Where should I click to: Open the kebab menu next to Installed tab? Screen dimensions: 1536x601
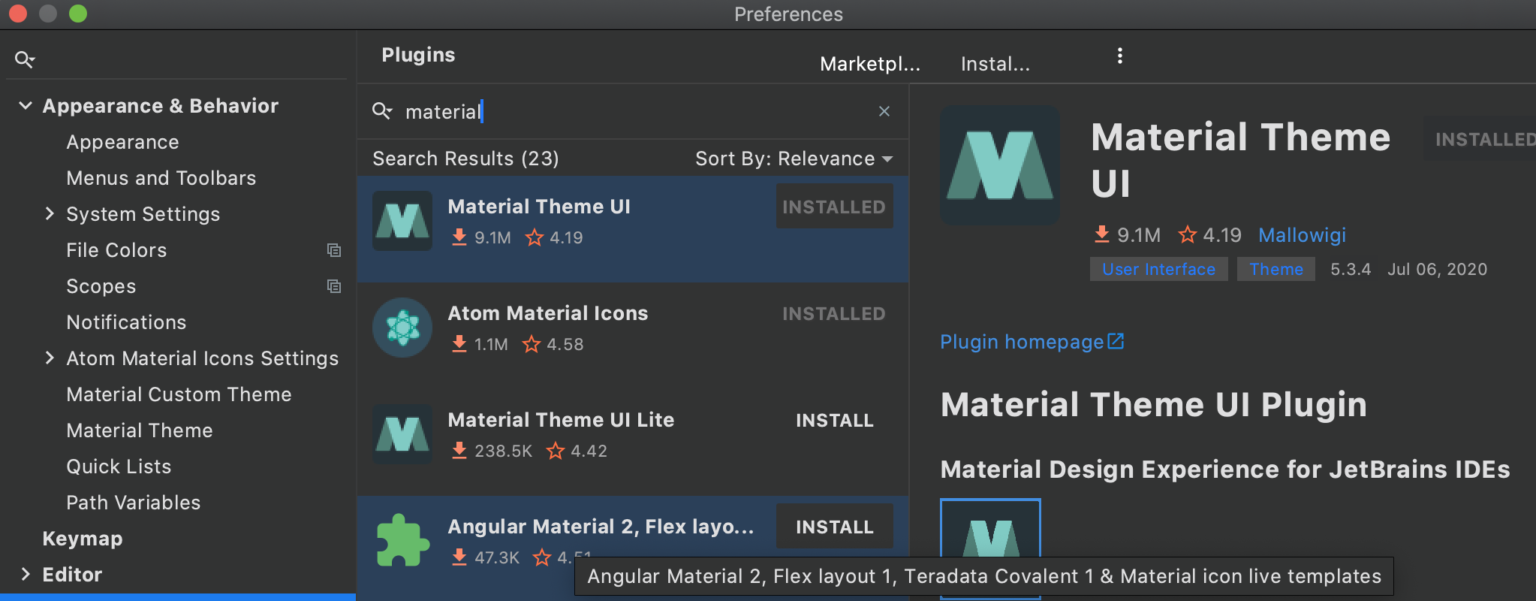click(x=1119, y=56)
